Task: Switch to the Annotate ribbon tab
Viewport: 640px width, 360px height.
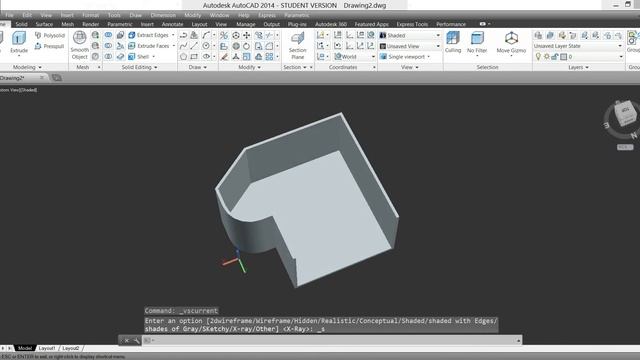Action: coord(173,24)
